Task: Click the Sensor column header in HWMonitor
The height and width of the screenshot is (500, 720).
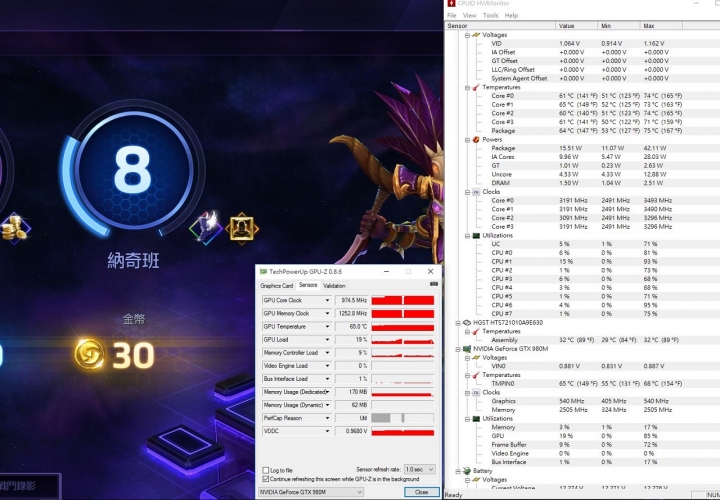Action: coord(501,26)
